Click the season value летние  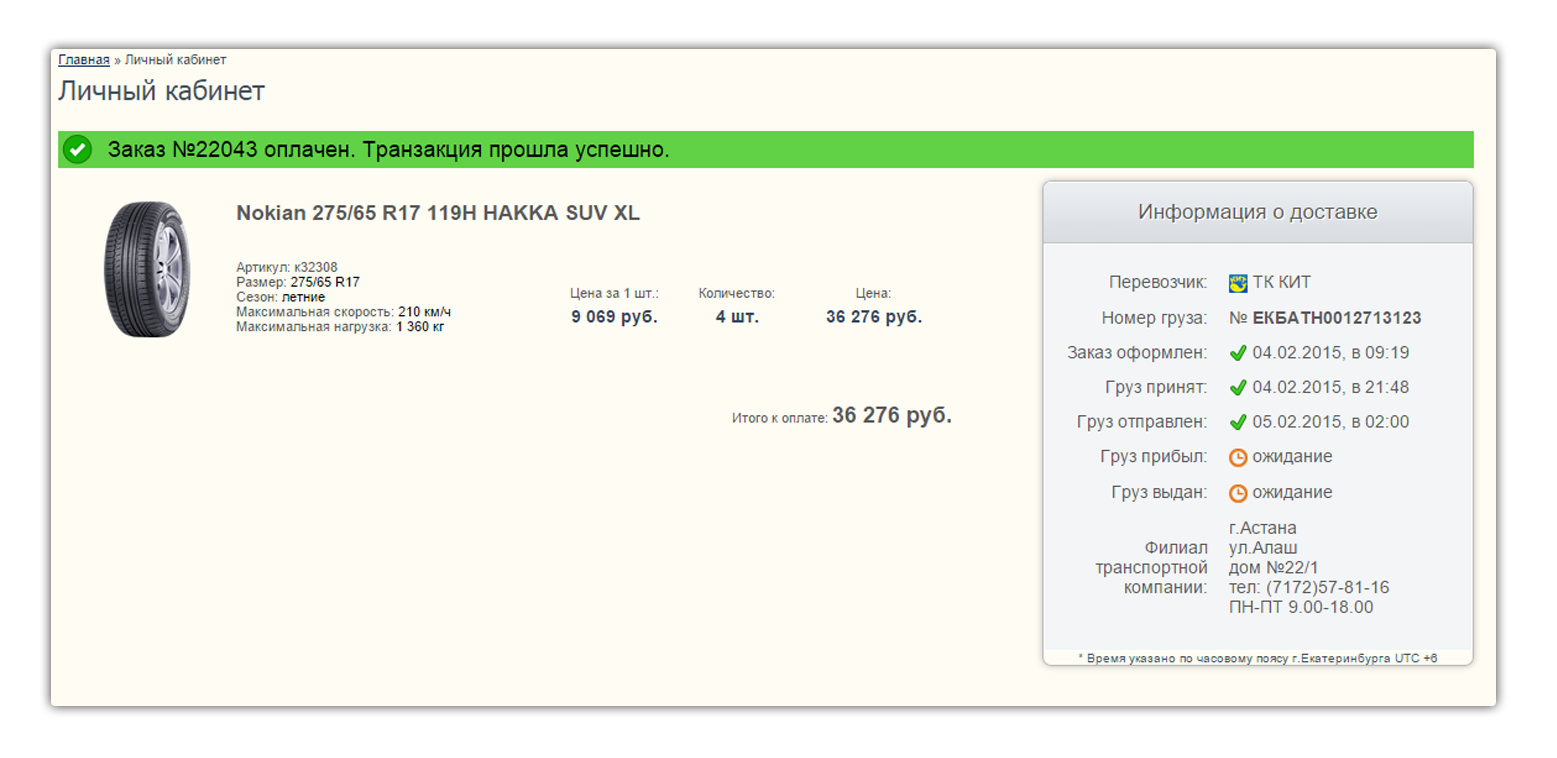click(x=303, y=297)
